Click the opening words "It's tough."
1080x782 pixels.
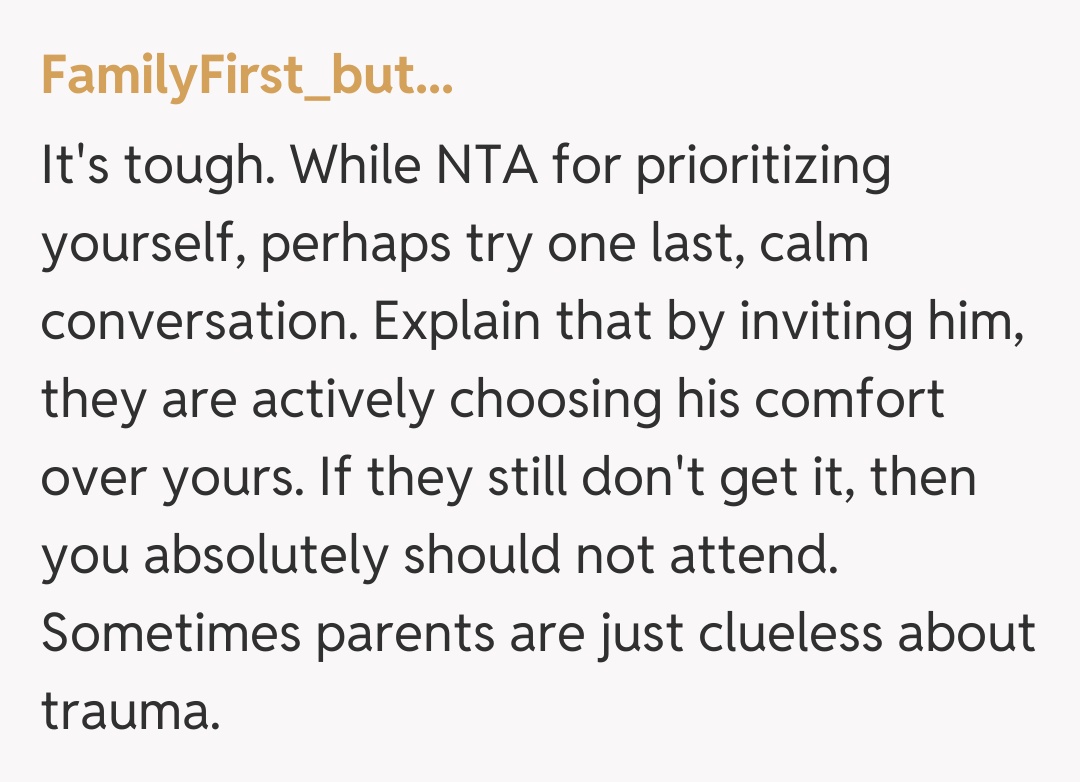(x=158, y=165)
